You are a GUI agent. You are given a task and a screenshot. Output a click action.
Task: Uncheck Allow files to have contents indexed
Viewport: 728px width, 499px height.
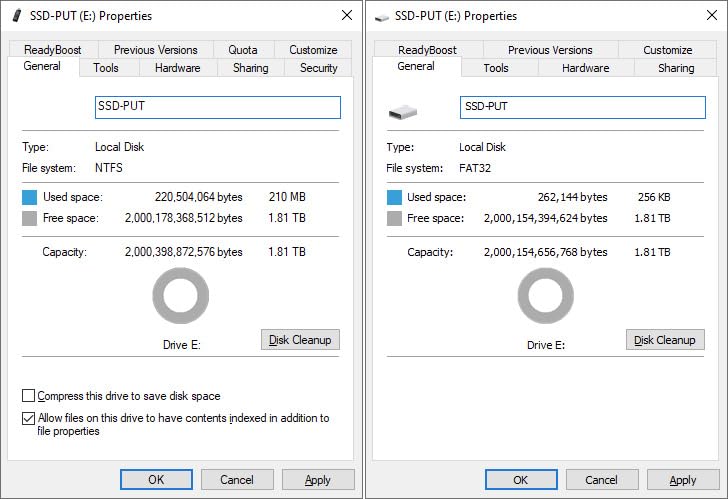pos(29,418)
